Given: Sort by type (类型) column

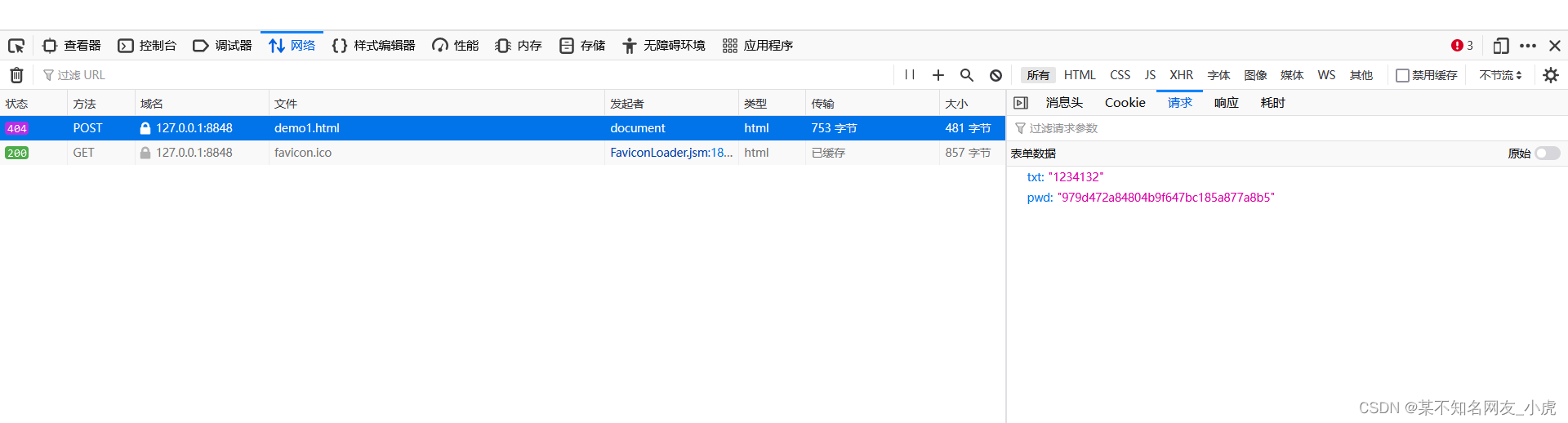Looking at the screenshot, I should coord(772,104).
